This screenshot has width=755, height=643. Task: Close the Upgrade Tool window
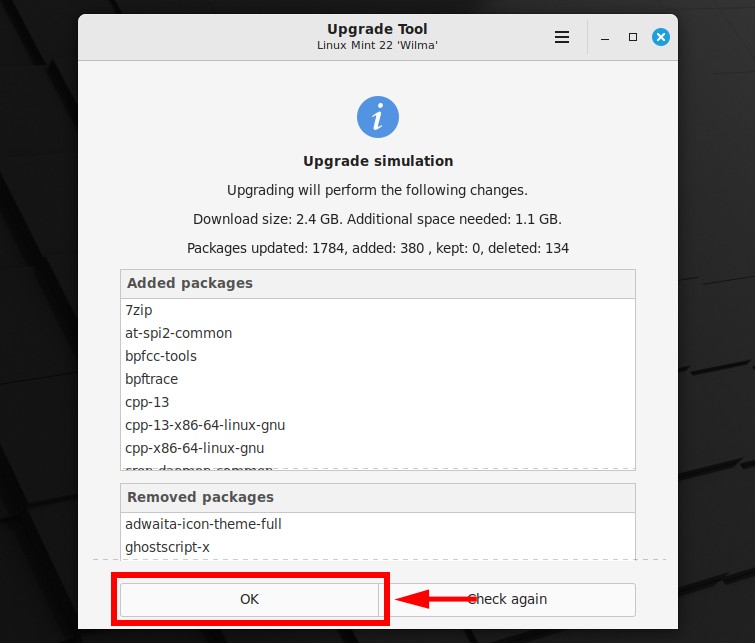661,37
